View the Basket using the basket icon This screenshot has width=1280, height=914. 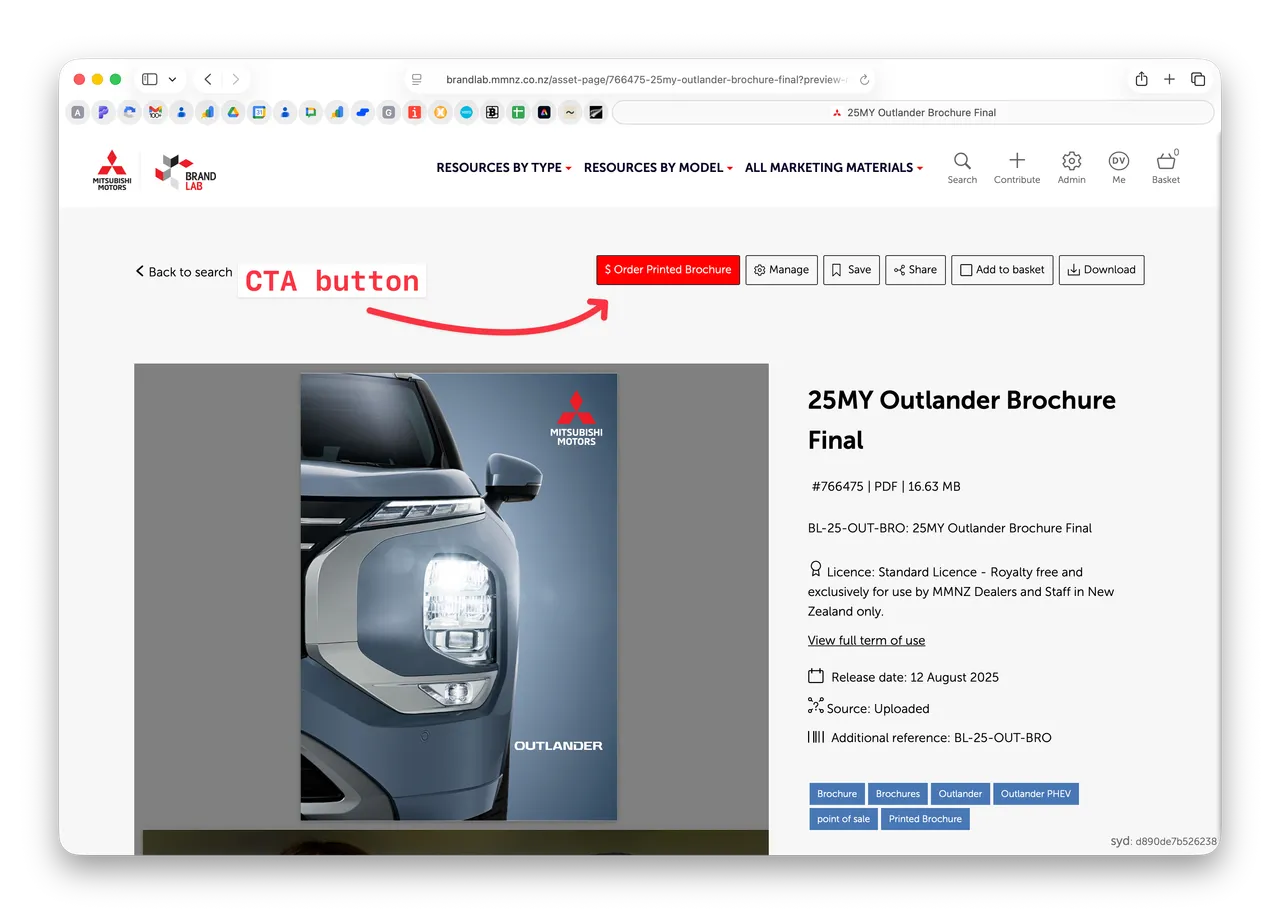[x=1165, y=167]
